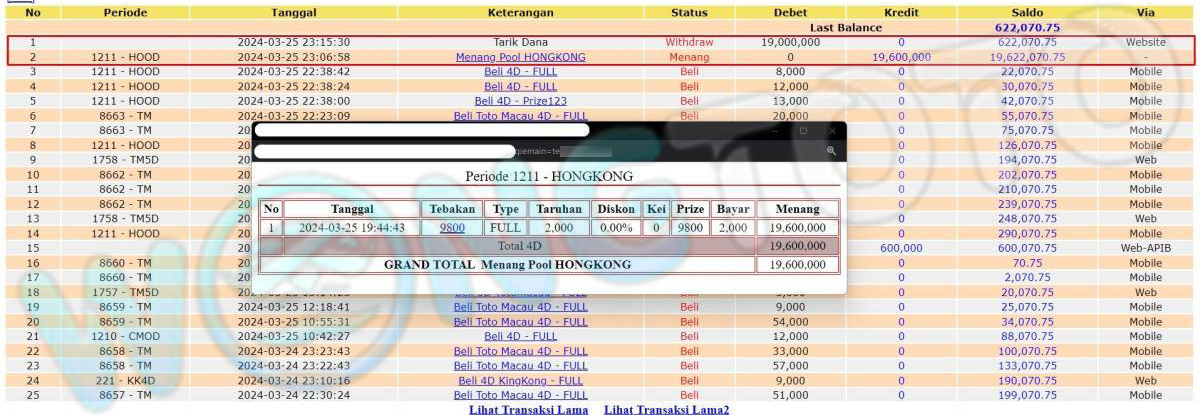Click the Keterangan column header

click(520, 13)
